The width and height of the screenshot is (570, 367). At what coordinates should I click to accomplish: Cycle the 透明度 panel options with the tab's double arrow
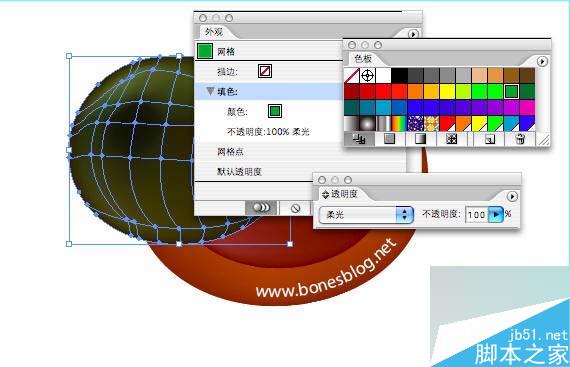(325, 195)
